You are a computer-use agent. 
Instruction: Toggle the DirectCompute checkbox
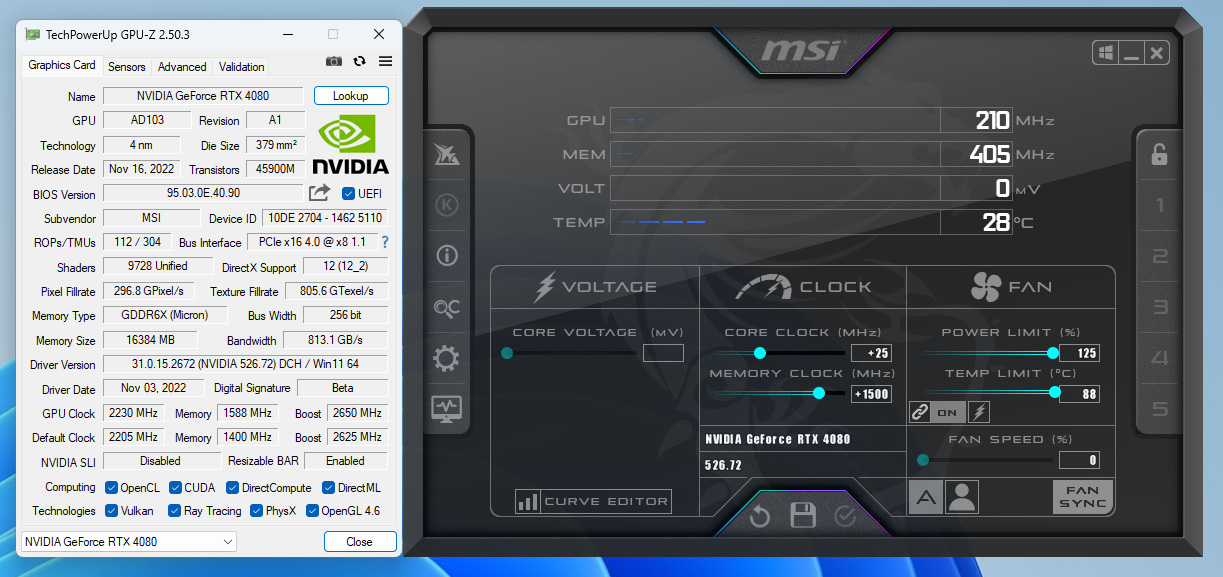pyautogui.click(x=232, y=487)
